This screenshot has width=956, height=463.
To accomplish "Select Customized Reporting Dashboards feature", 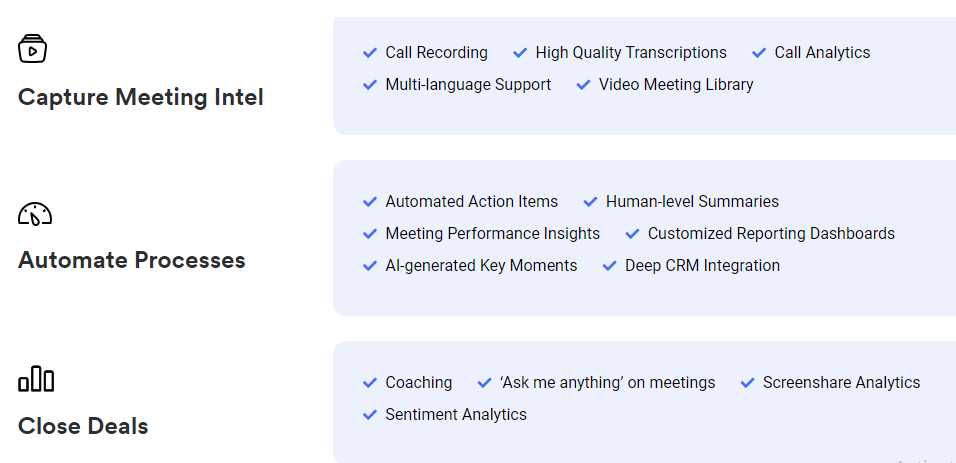I will [771, 234].
